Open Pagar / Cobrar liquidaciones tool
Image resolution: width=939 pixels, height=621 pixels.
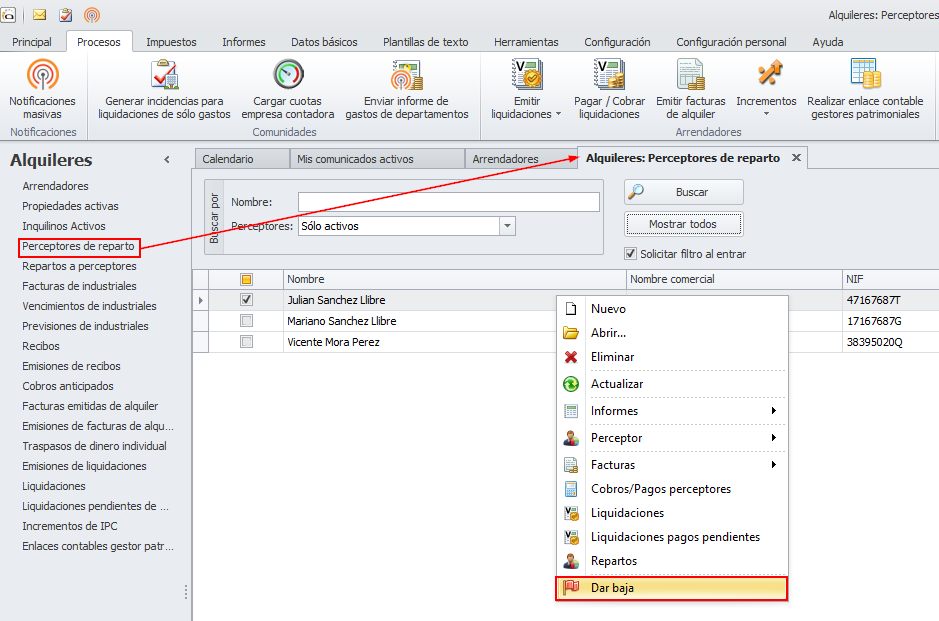coord(609,76)
